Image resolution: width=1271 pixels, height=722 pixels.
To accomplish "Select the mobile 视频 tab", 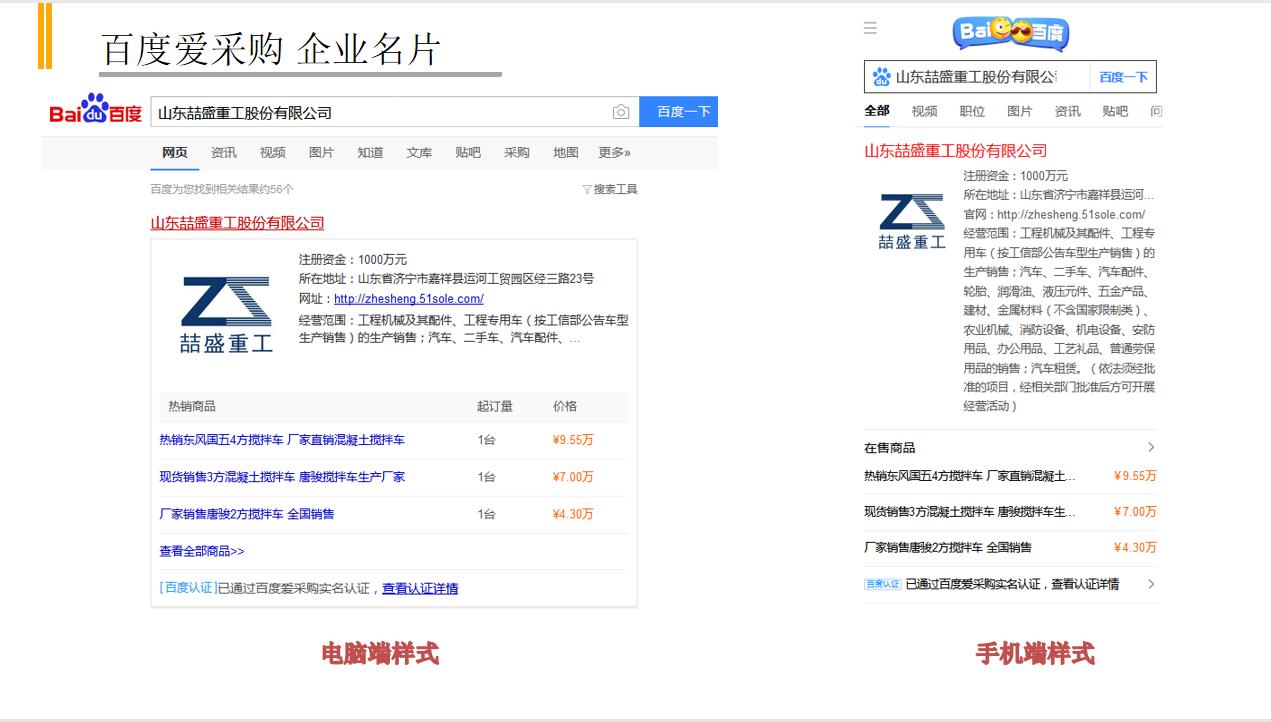I will point(924,111).
